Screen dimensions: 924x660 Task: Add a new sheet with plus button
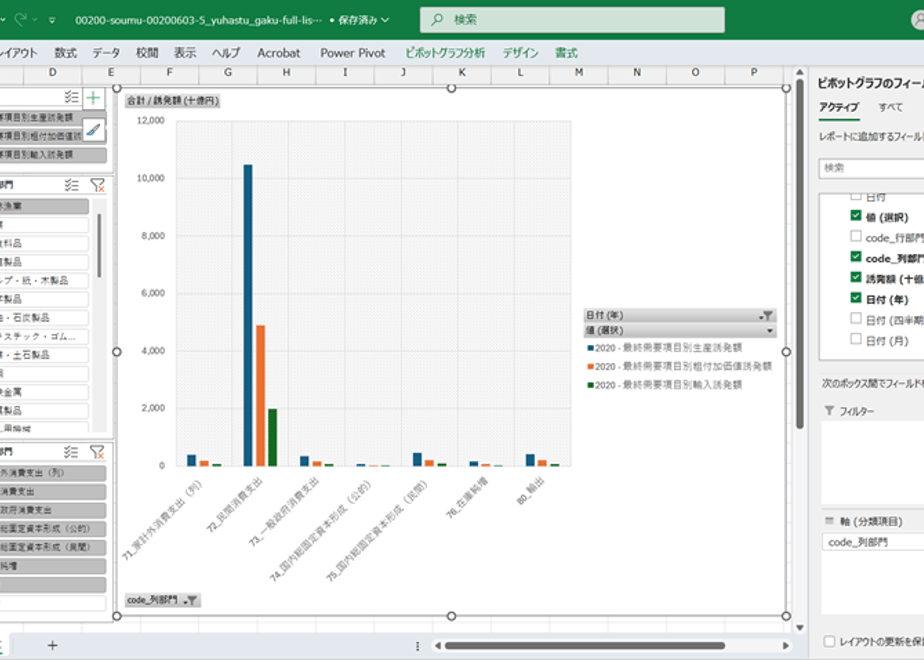pyautogui.click(x=52, y=645)
